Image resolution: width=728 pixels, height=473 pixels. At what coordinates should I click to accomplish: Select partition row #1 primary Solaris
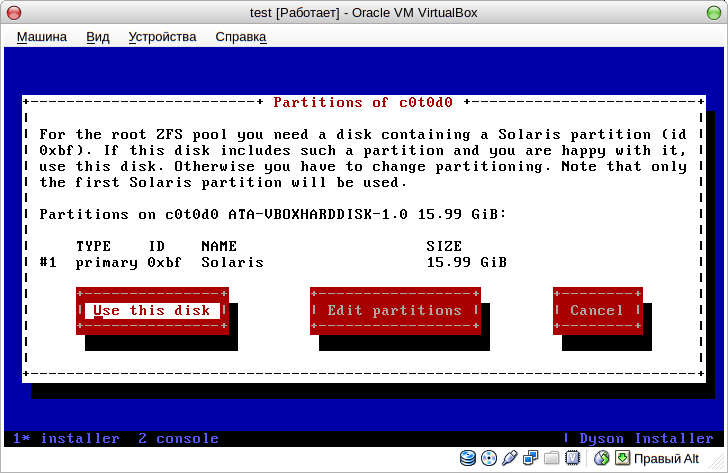(x=273, y=262)
